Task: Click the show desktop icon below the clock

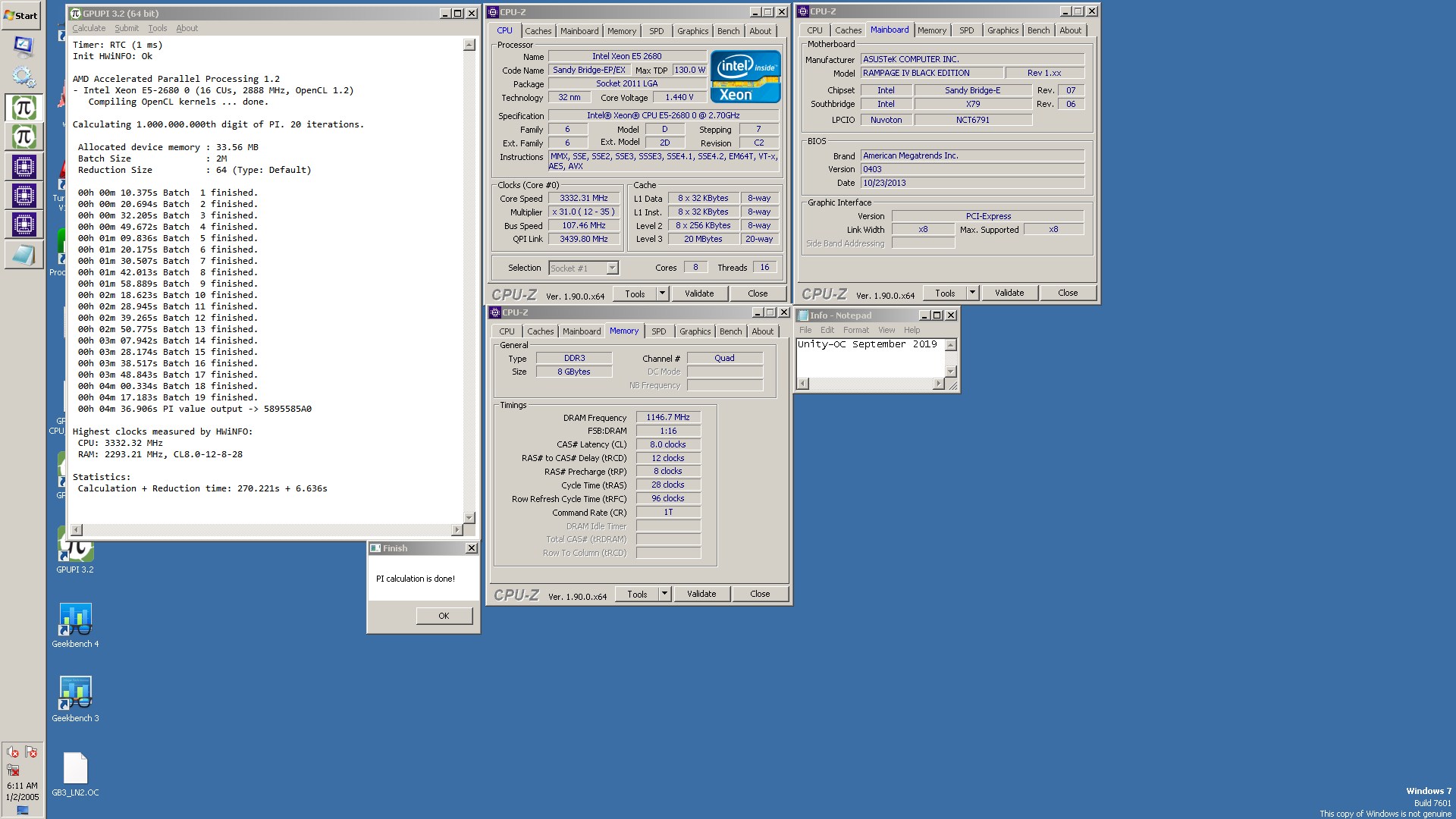Action: coord(22,810)
